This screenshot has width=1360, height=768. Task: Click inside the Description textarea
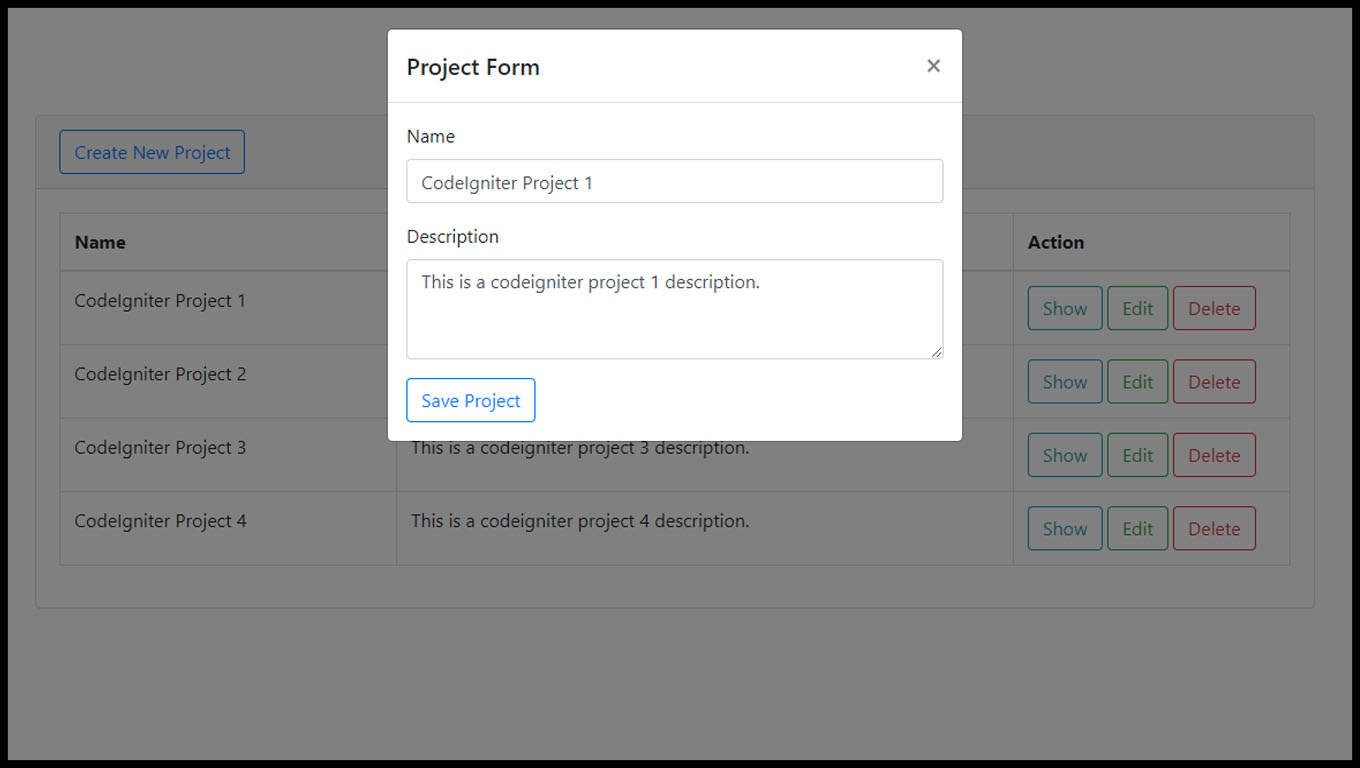pyautogui.click(x=675, y=309)
